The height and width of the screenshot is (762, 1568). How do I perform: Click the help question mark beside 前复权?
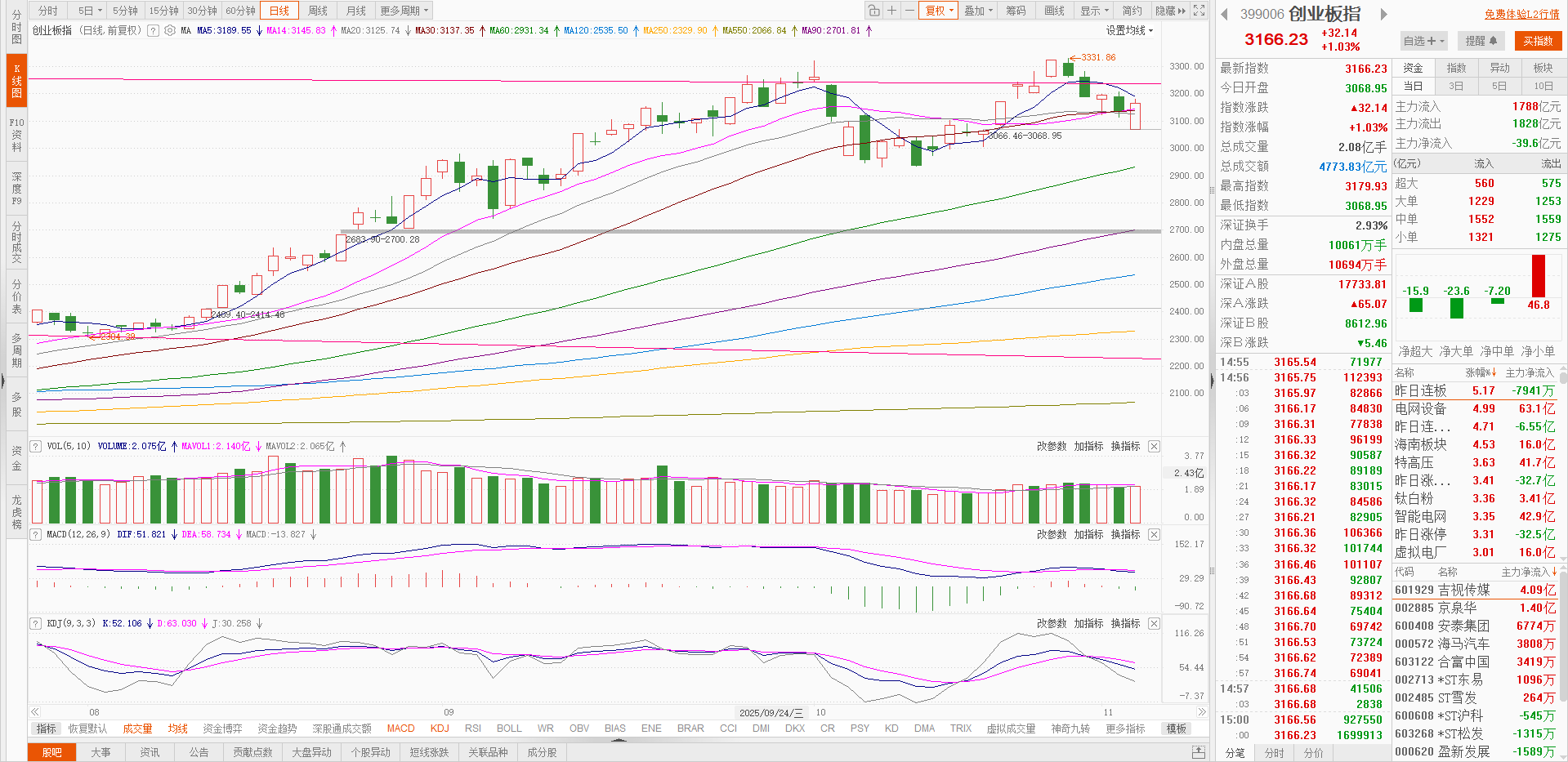[x=153, y=30]
